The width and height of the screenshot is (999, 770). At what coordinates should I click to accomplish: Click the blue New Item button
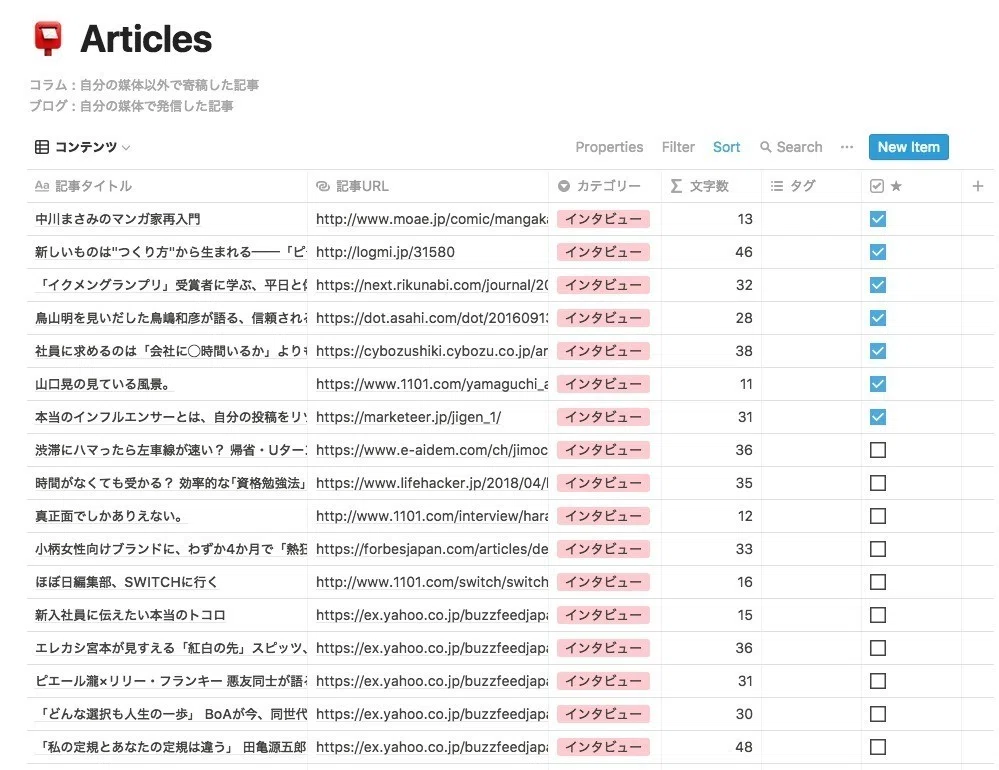tap(909, 147)
